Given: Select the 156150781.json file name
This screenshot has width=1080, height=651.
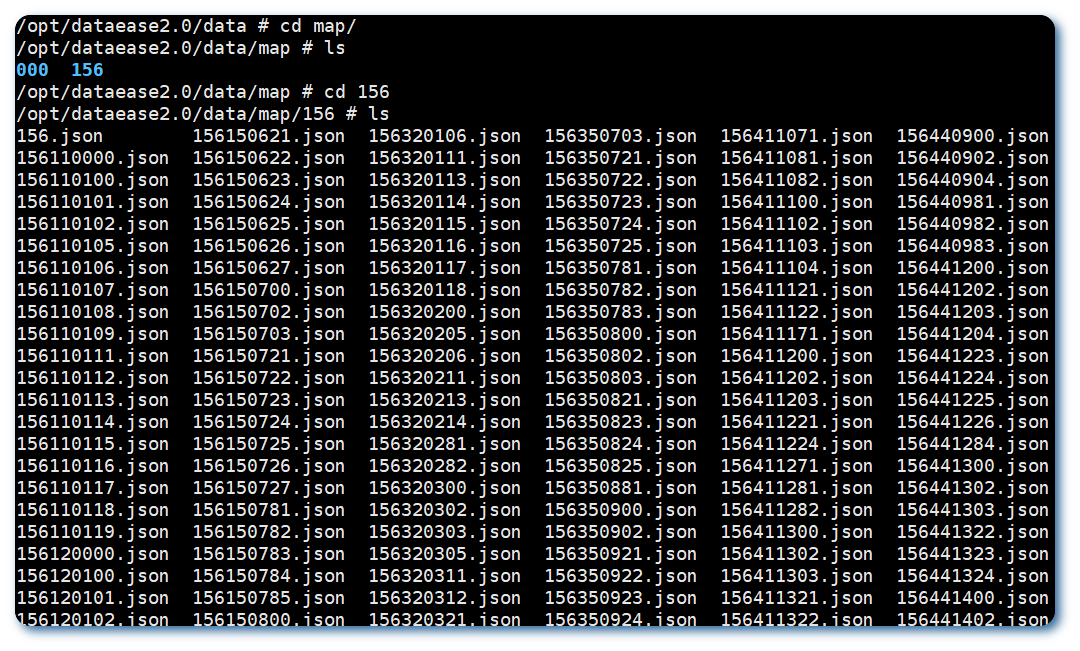Looking at the screenshot, I should click(269, 510).
